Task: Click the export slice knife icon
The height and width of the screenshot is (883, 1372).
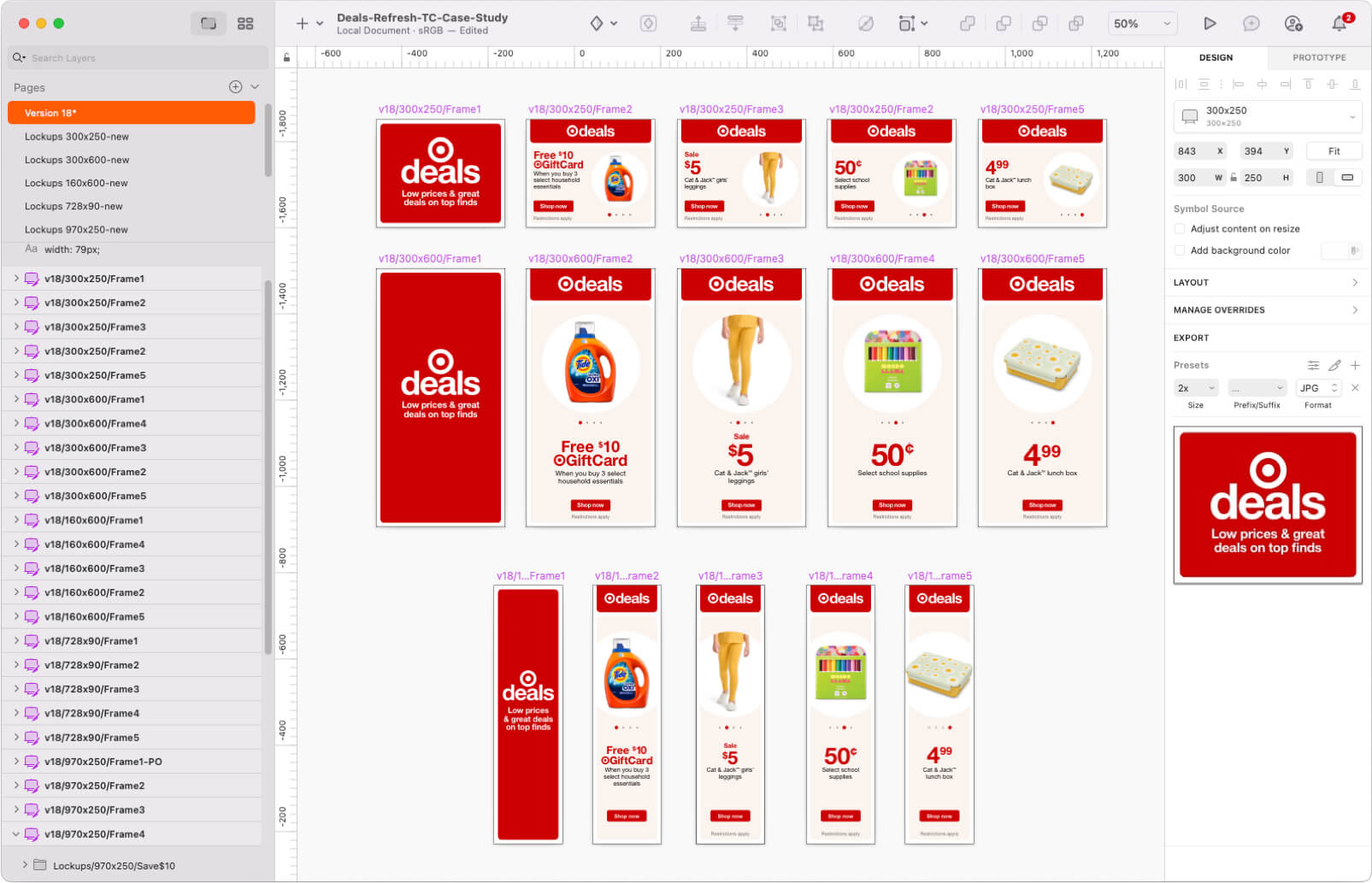Action: [x=1334, y=365]
